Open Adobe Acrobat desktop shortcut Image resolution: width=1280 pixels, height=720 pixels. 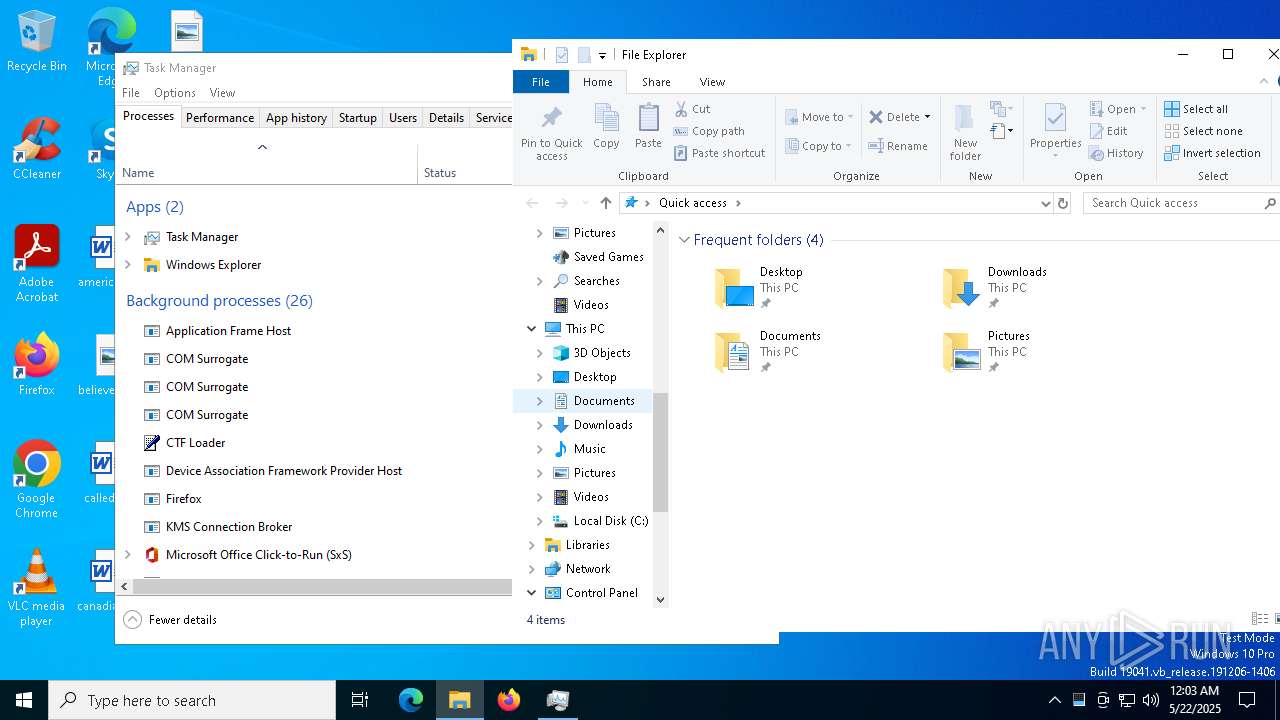(37, 264)
